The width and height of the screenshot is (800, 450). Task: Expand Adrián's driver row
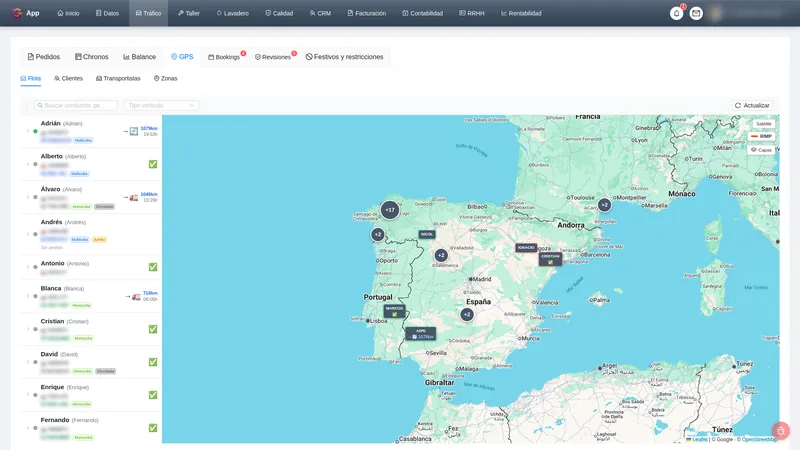pos(28,131)
